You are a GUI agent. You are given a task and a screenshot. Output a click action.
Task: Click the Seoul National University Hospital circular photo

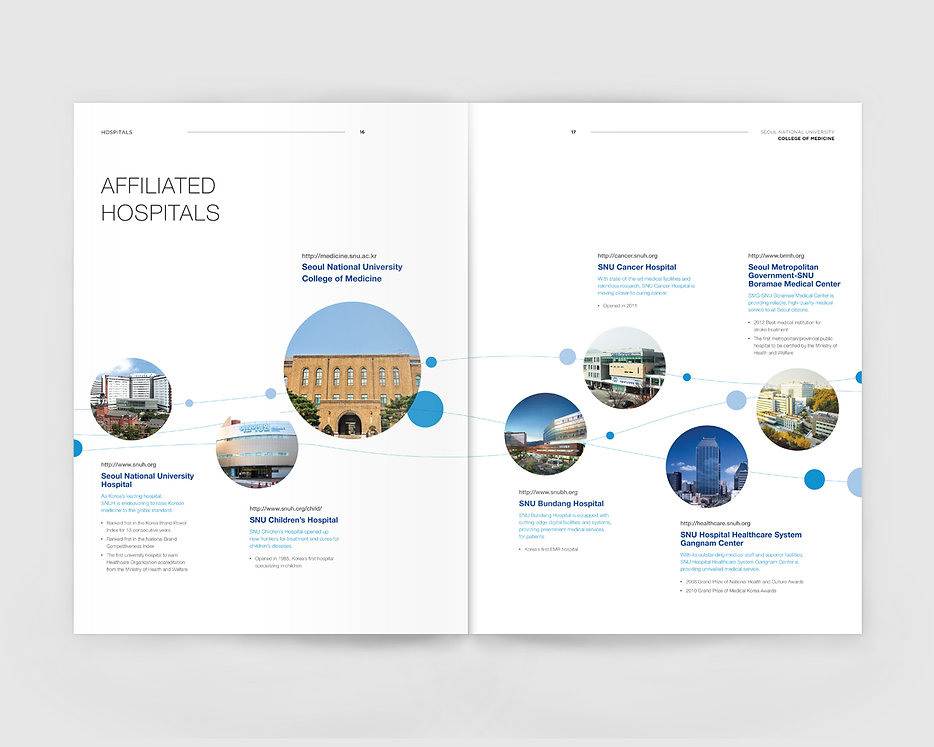130,399
